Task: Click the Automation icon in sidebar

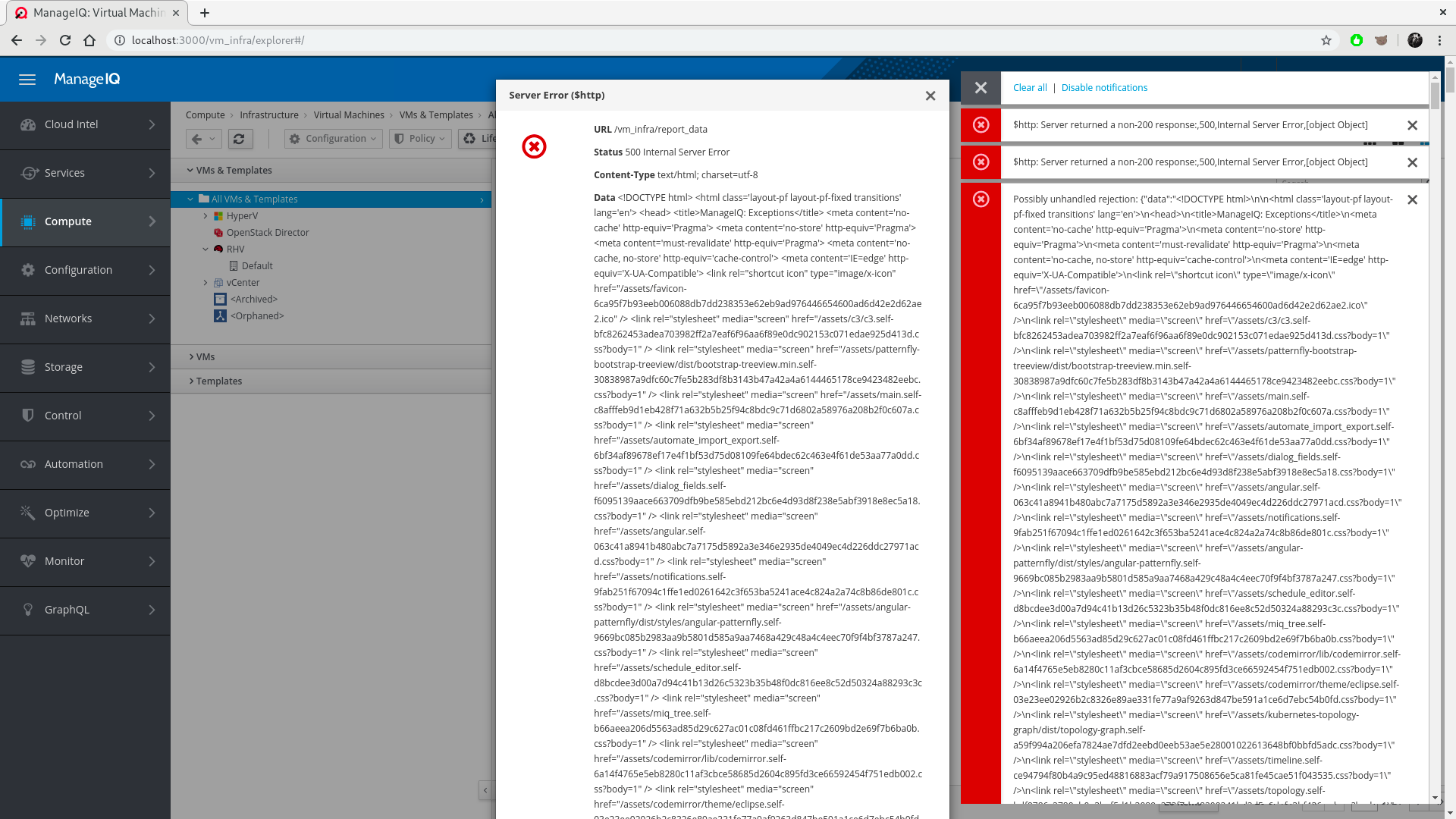Action: [x=28, y=464]
